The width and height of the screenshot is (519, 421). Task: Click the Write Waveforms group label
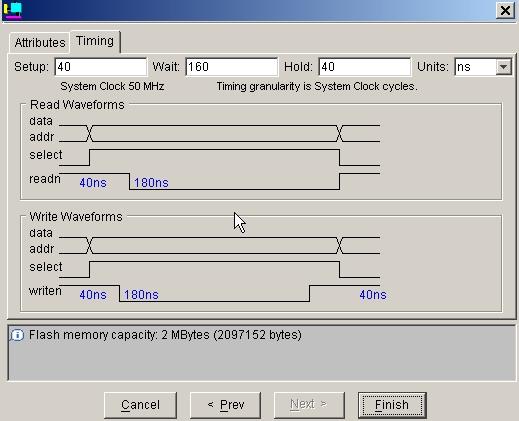tap(76, 217)
